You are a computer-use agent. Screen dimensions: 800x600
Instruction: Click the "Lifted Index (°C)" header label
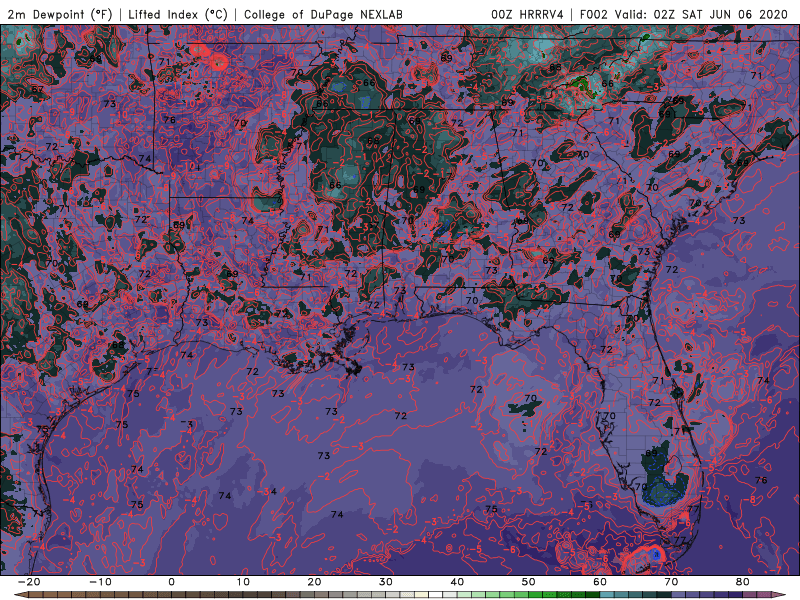tap(178, 15)
